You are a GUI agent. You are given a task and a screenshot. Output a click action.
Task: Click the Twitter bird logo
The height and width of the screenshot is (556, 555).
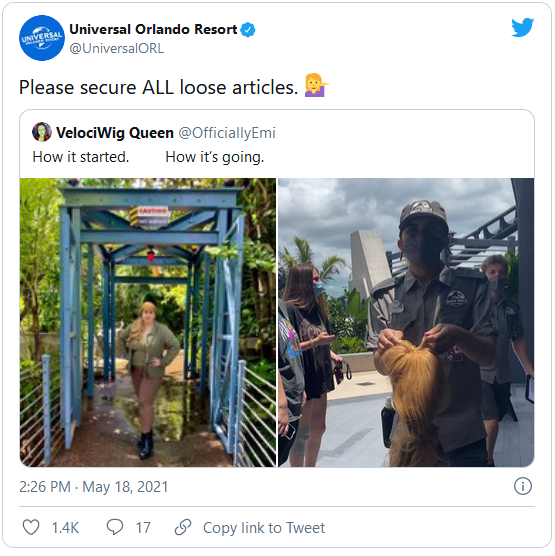pos(522,27)
